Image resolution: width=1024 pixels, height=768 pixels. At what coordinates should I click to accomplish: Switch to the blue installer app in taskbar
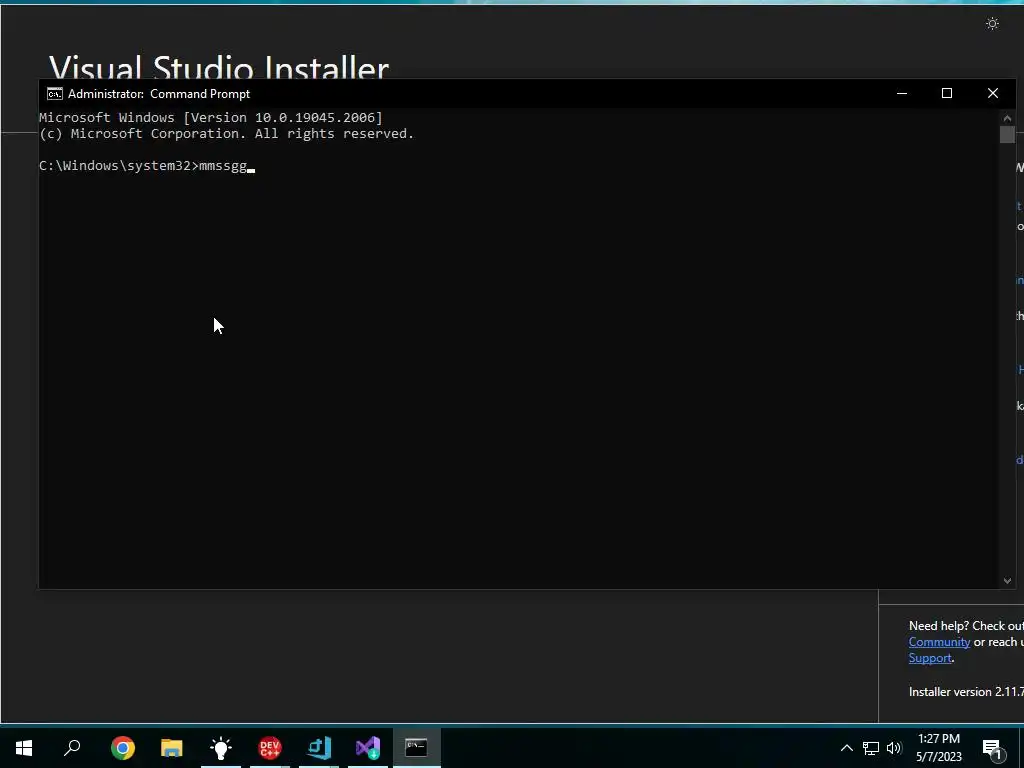coord(319,748)
